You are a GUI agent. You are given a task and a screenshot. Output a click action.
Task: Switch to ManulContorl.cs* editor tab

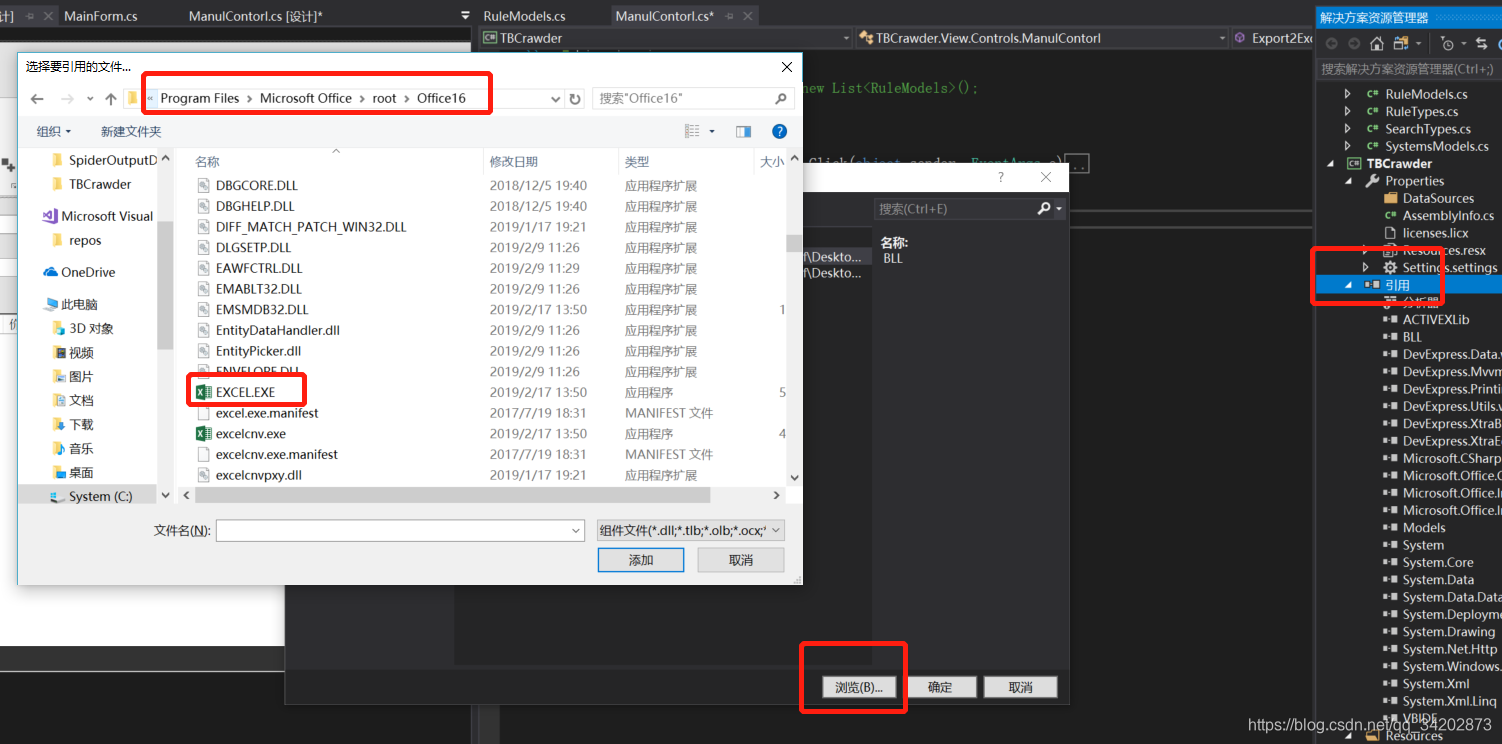click(664, 16)
